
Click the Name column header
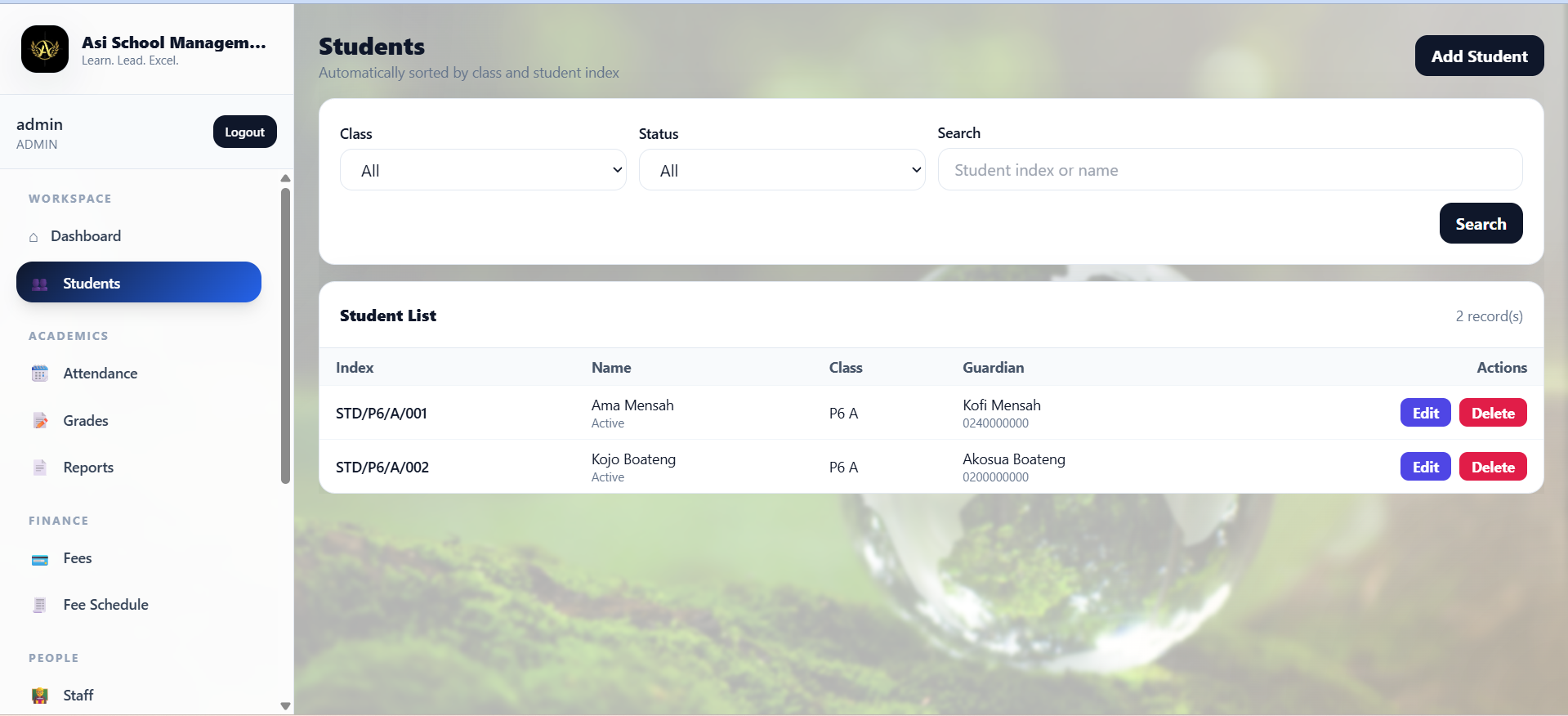click(611, 368)
